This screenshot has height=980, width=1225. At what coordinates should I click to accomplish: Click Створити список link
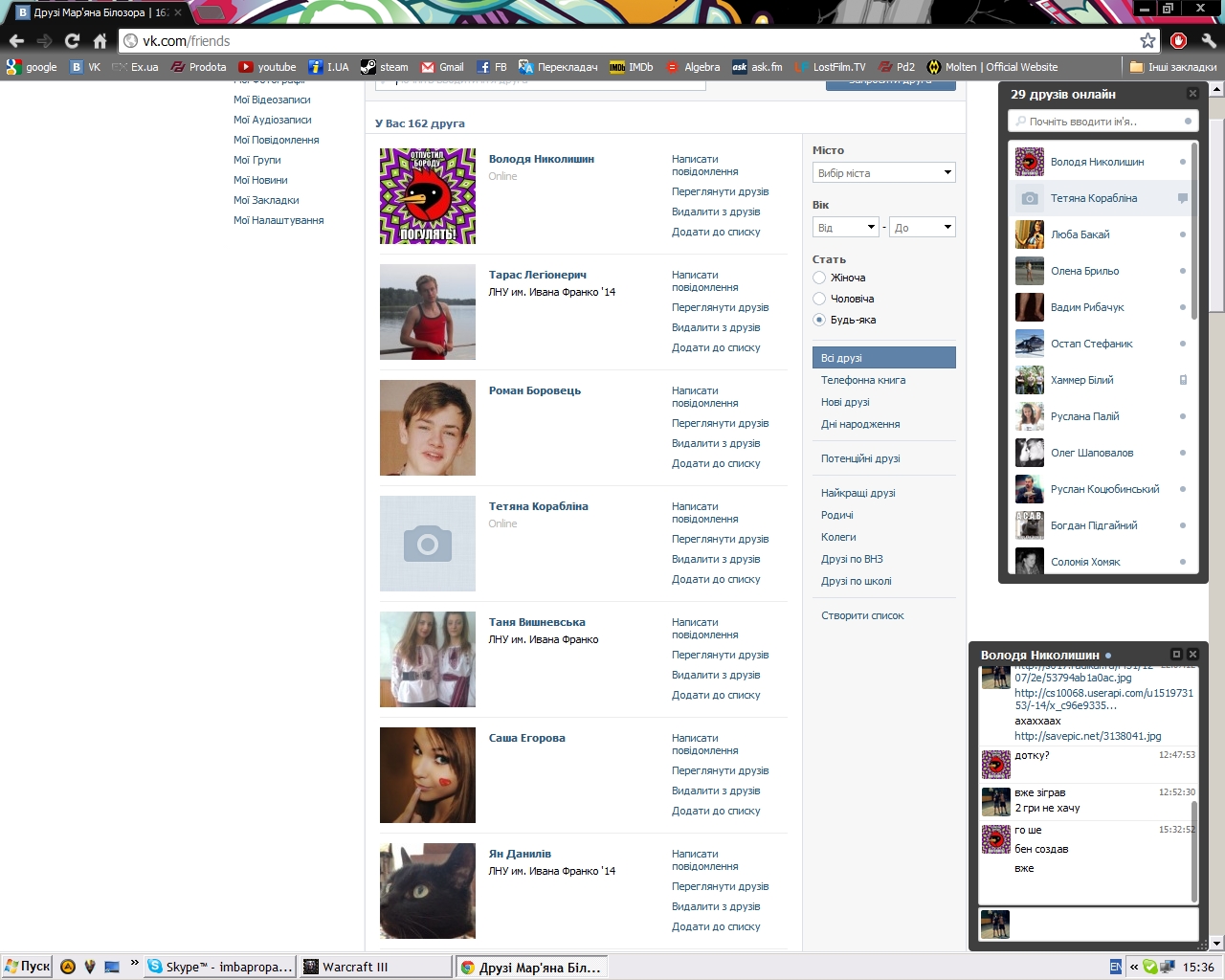click(x=862, y=615)
